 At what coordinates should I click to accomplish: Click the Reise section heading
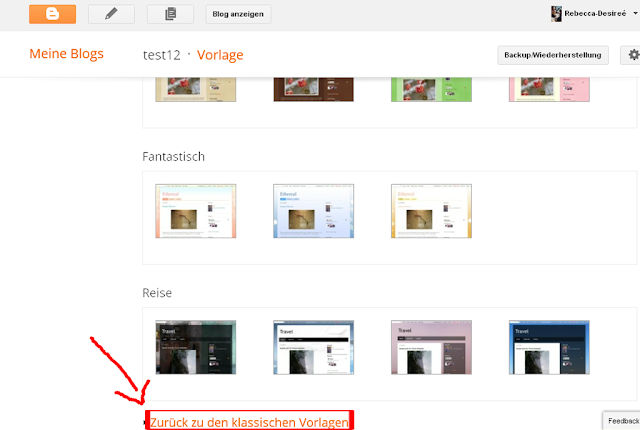[x=157, y=293]
